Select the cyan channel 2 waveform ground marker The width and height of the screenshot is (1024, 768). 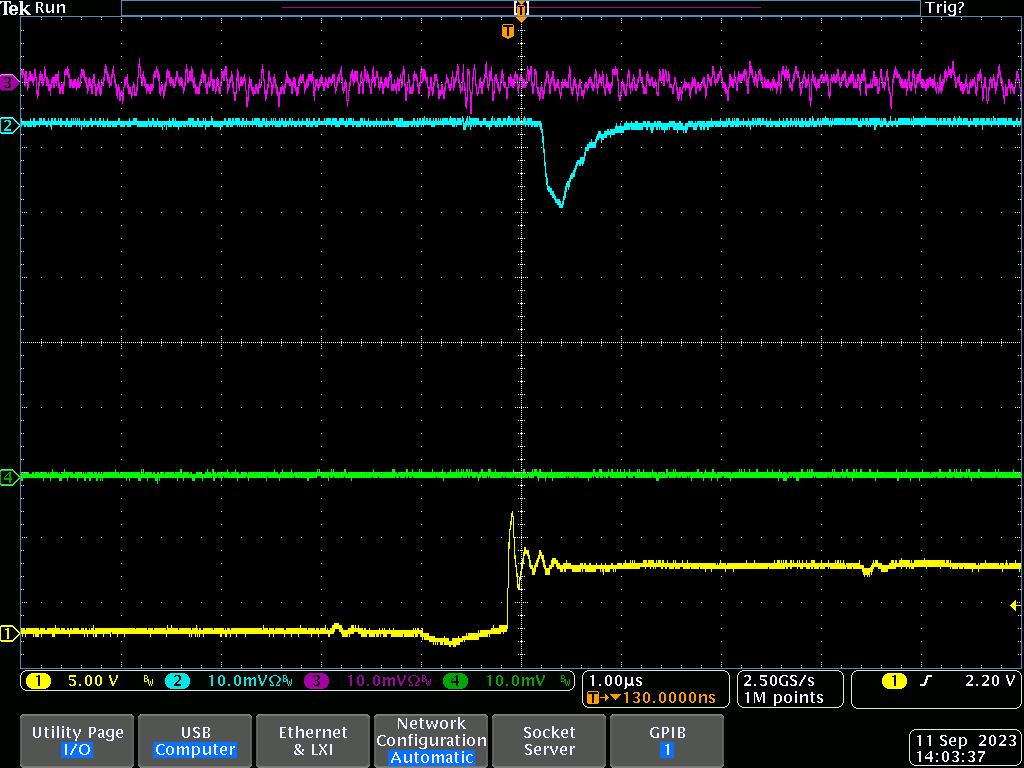tap(9, 125)
